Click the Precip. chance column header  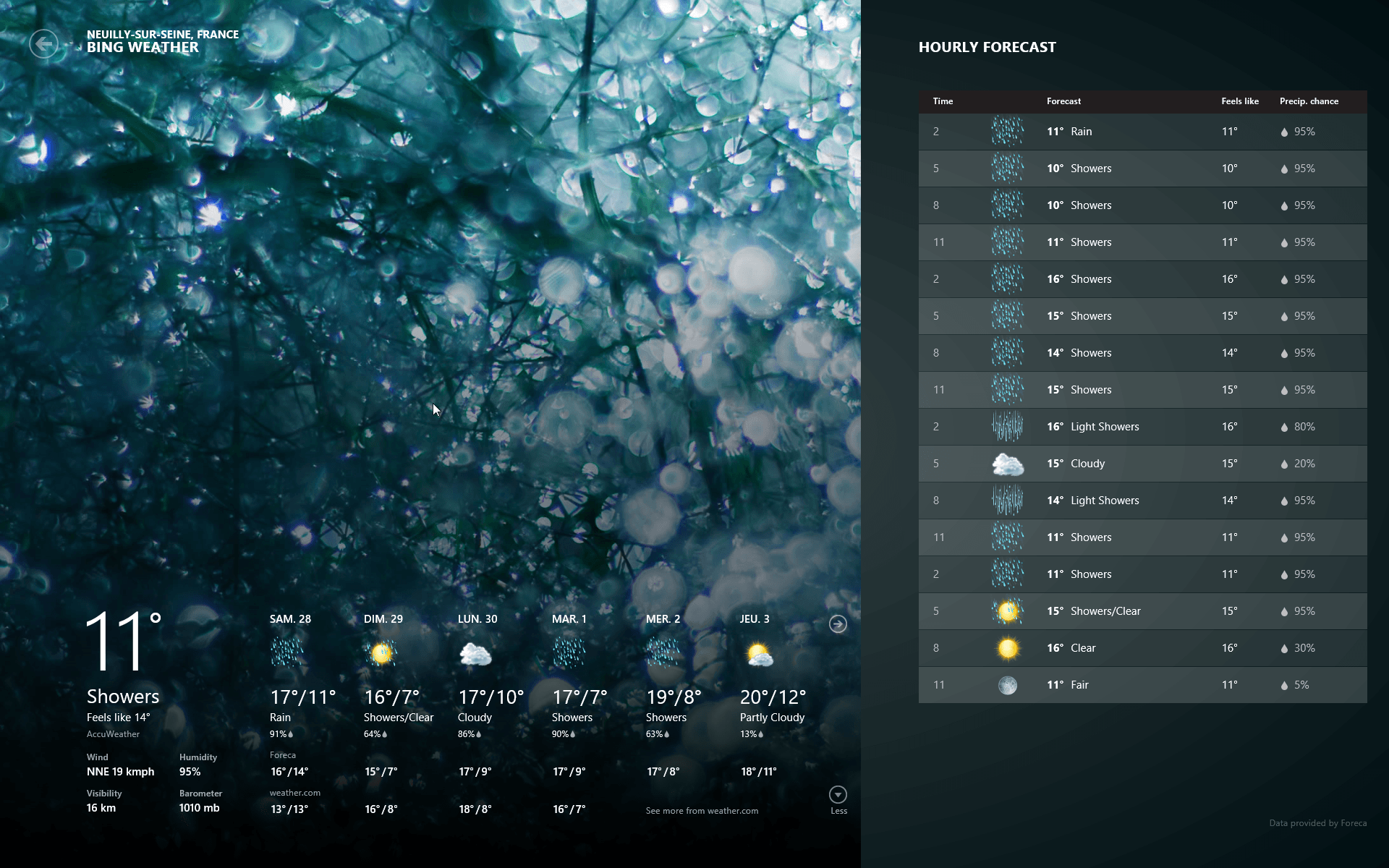tap(1309, 101)
